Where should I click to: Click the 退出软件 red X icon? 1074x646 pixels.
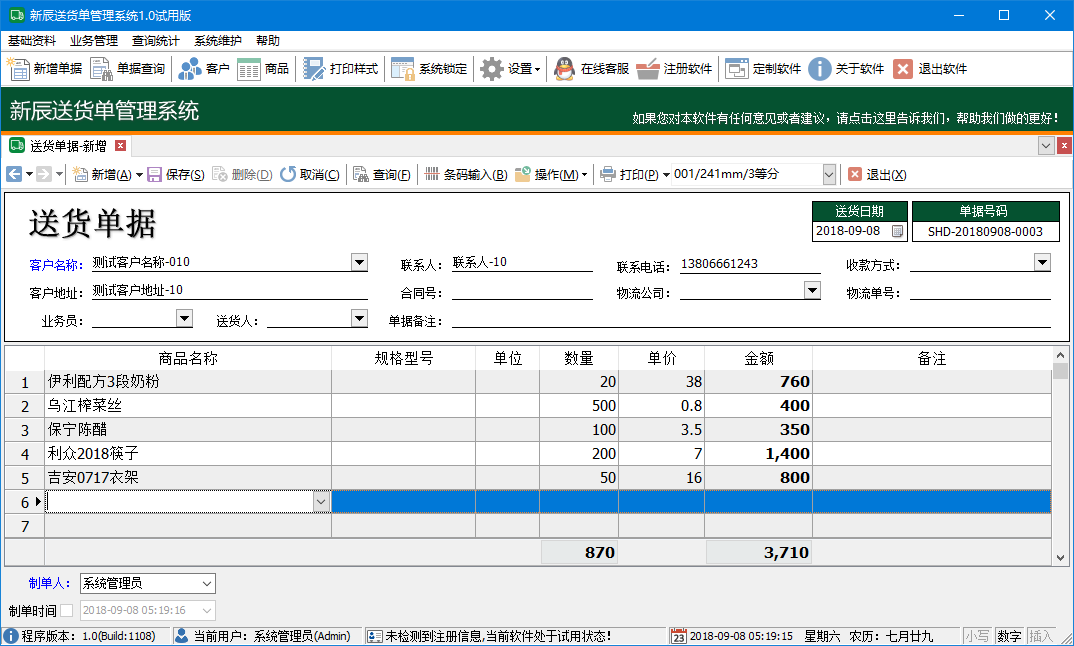point(903,69)
